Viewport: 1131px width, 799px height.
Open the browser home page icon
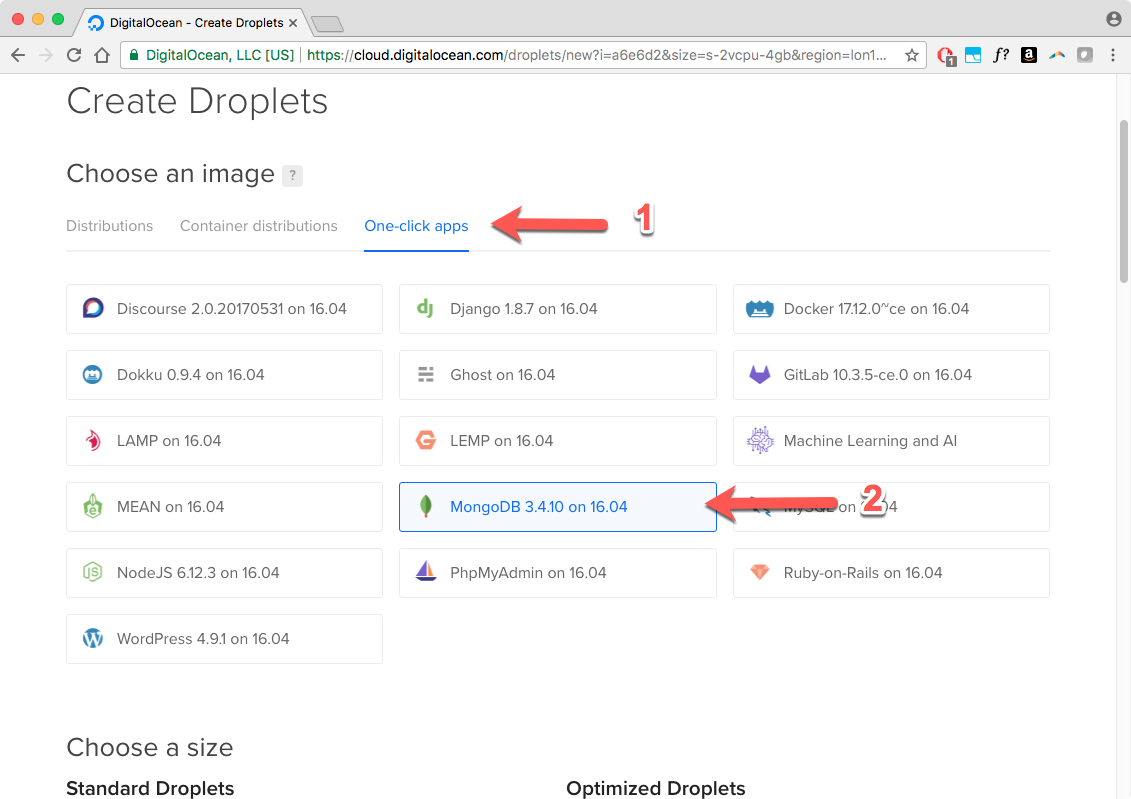tap(102, 55)
